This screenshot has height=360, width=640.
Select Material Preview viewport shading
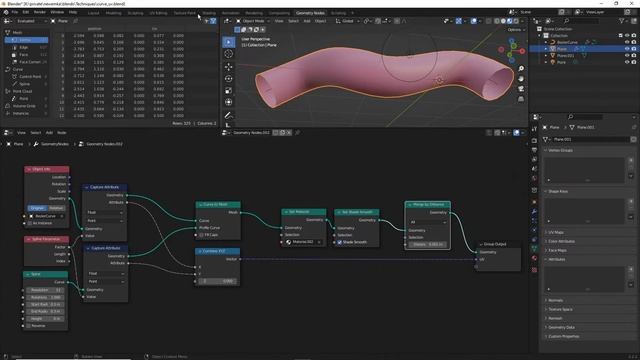point(510,21)
